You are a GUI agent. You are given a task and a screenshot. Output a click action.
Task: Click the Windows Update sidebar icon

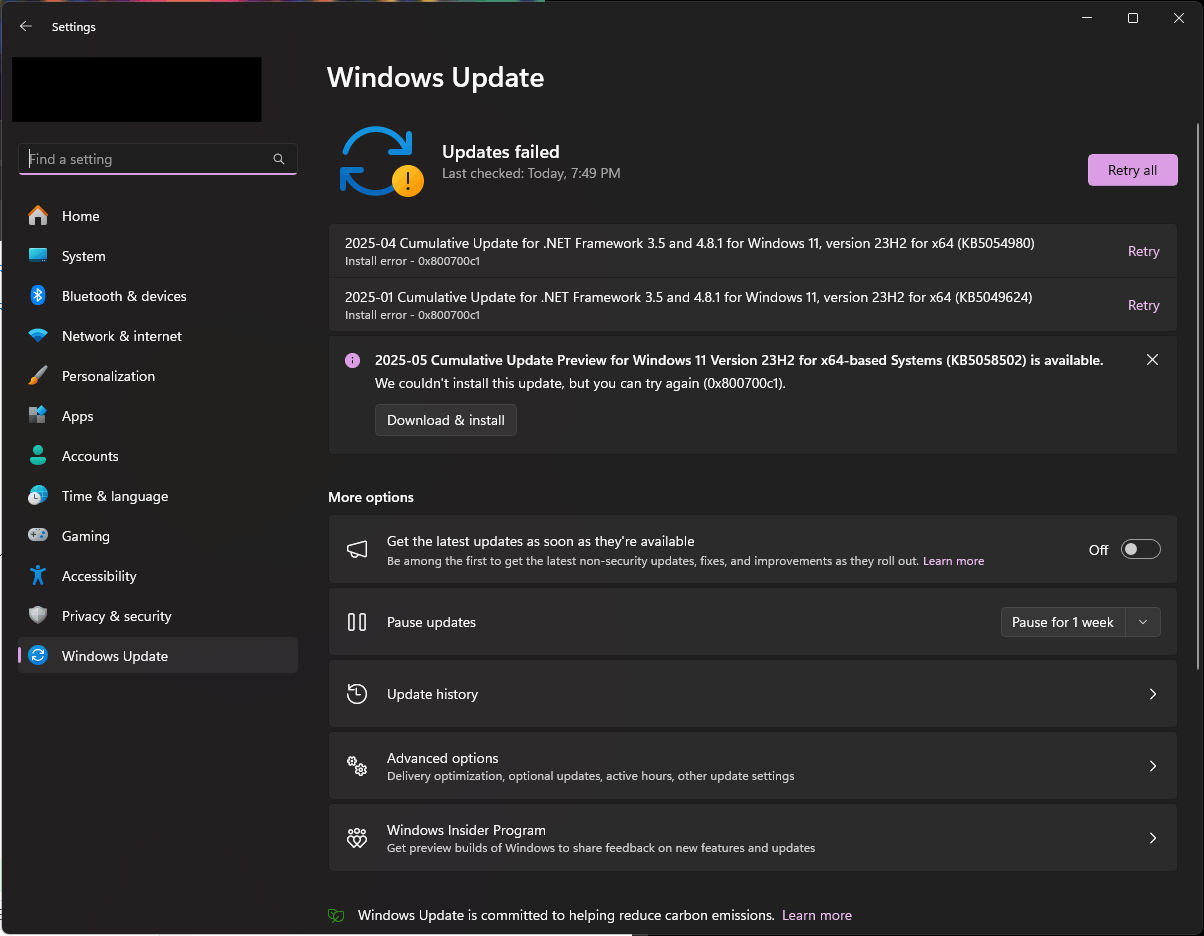[38, 656]
